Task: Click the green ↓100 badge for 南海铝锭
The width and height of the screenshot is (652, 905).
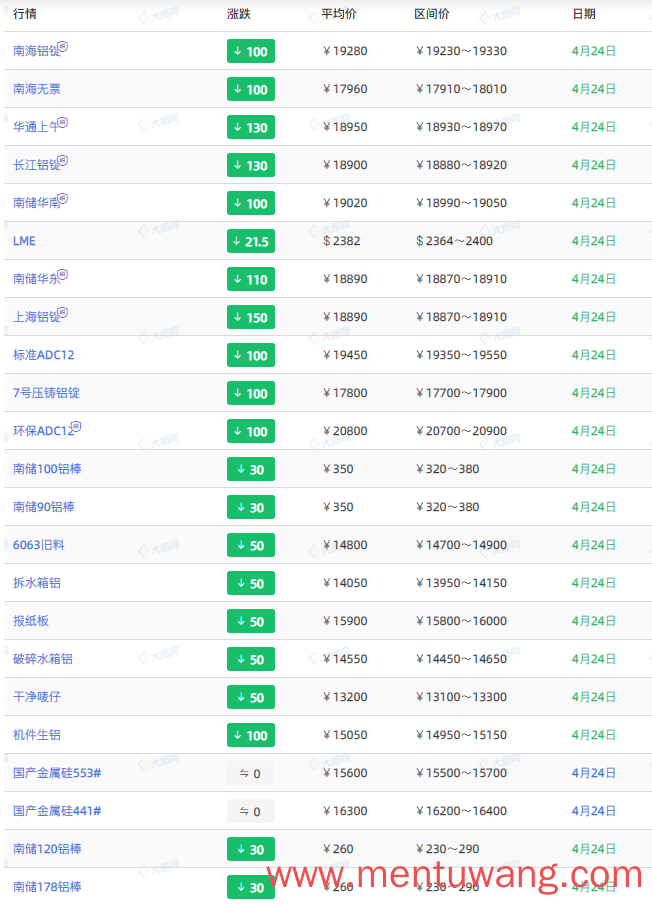Action: click(x=250, y=51)
